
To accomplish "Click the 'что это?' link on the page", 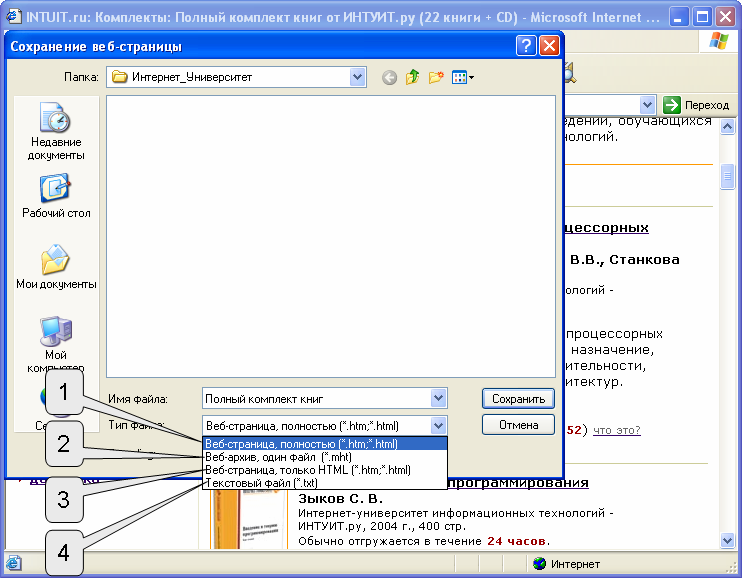I will click(617, 430).
